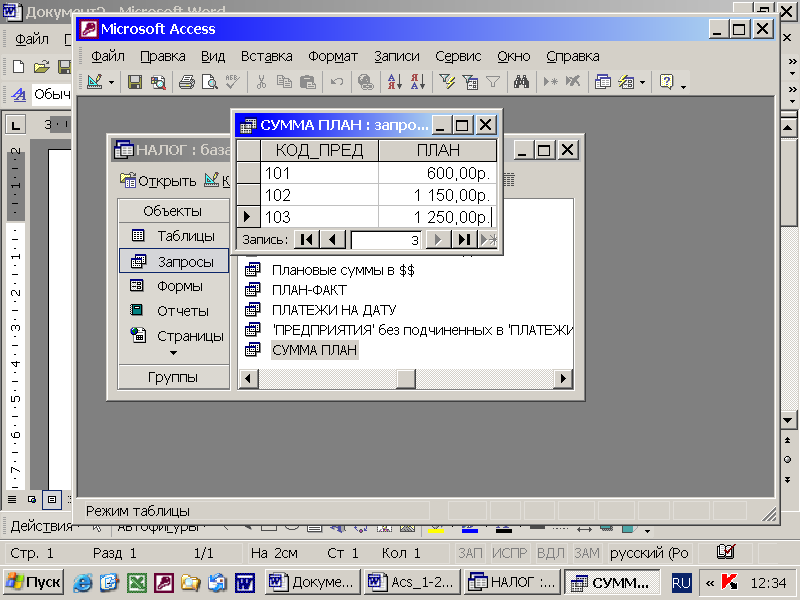The image size is (800, 600).
Task: Open the Вид menu
Action: coord(213,56)
